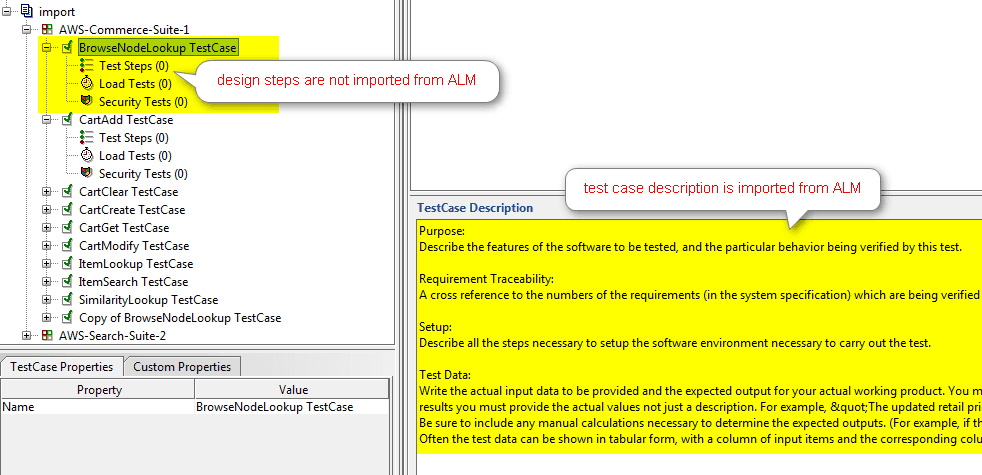Image resolution: width=982 pixels, height=475 pixels.
Task: Click the checkmark icon of CartClear TestCase
Action: pos(67,192)
